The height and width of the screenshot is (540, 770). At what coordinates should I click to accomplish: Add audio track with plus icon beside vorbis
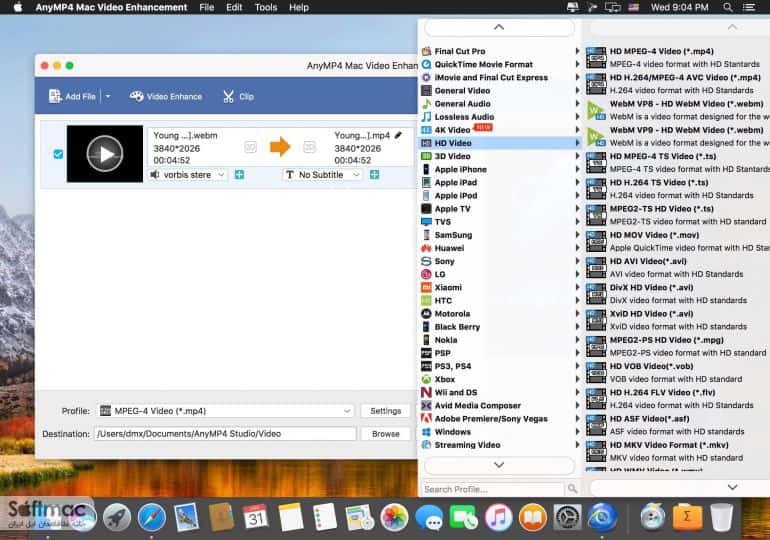coord(239,175)
